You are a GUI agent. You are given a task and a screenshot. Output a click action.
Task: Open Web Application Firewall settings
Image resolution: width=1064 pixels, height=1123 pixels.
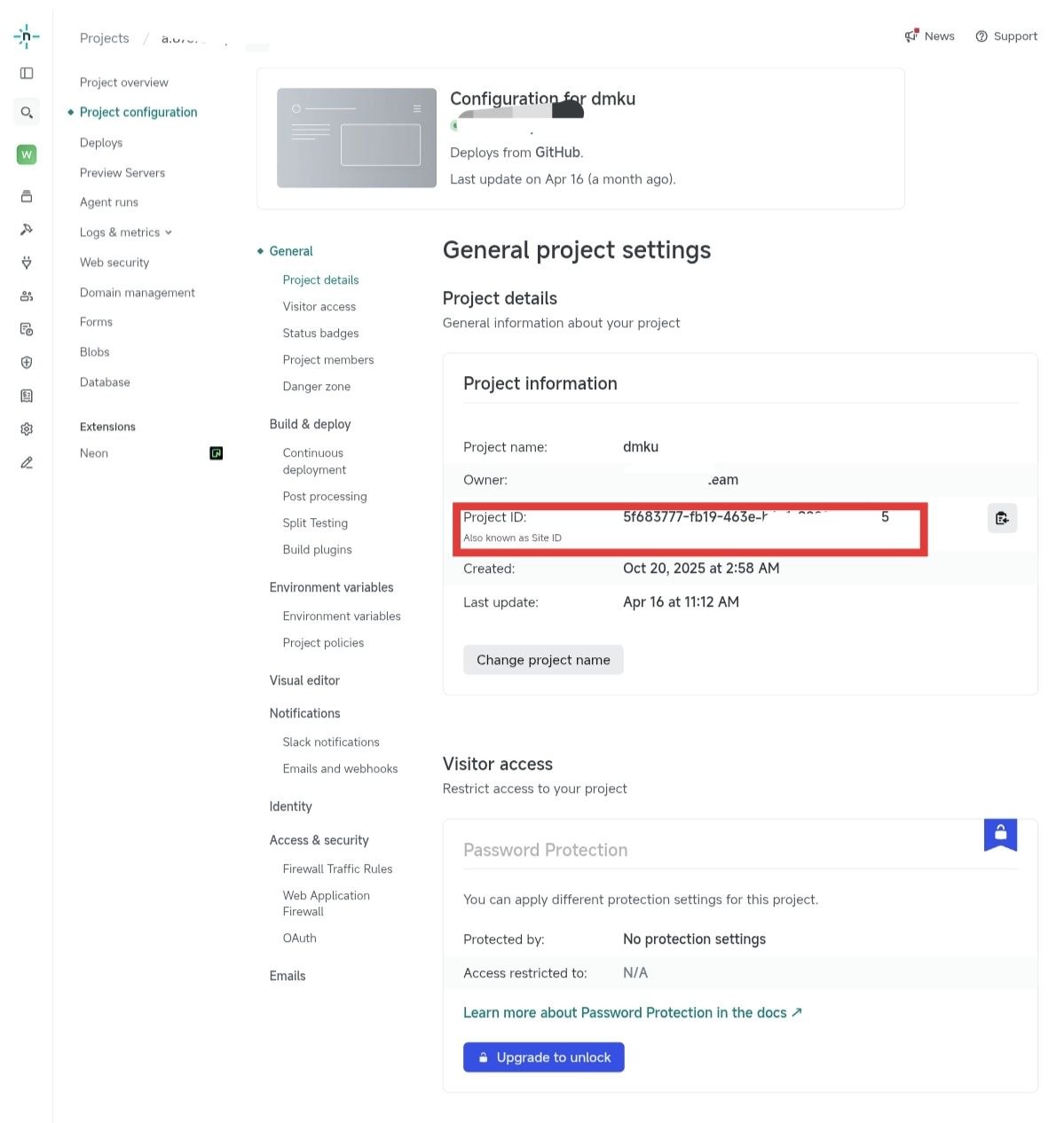click(x=327, y=904)
